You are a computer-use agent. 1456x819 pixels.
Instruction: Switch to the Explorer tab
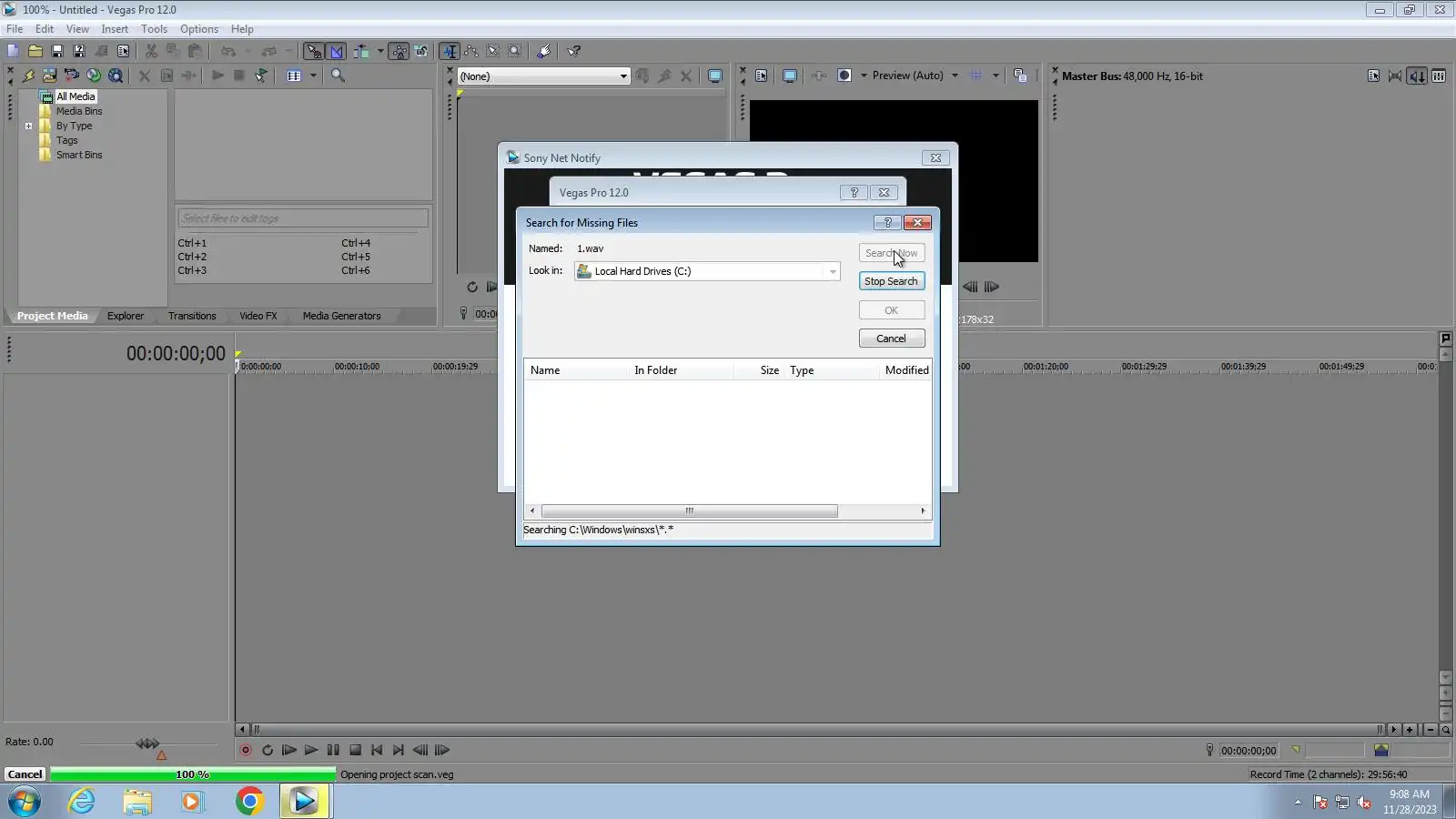[x=126, y=316]
